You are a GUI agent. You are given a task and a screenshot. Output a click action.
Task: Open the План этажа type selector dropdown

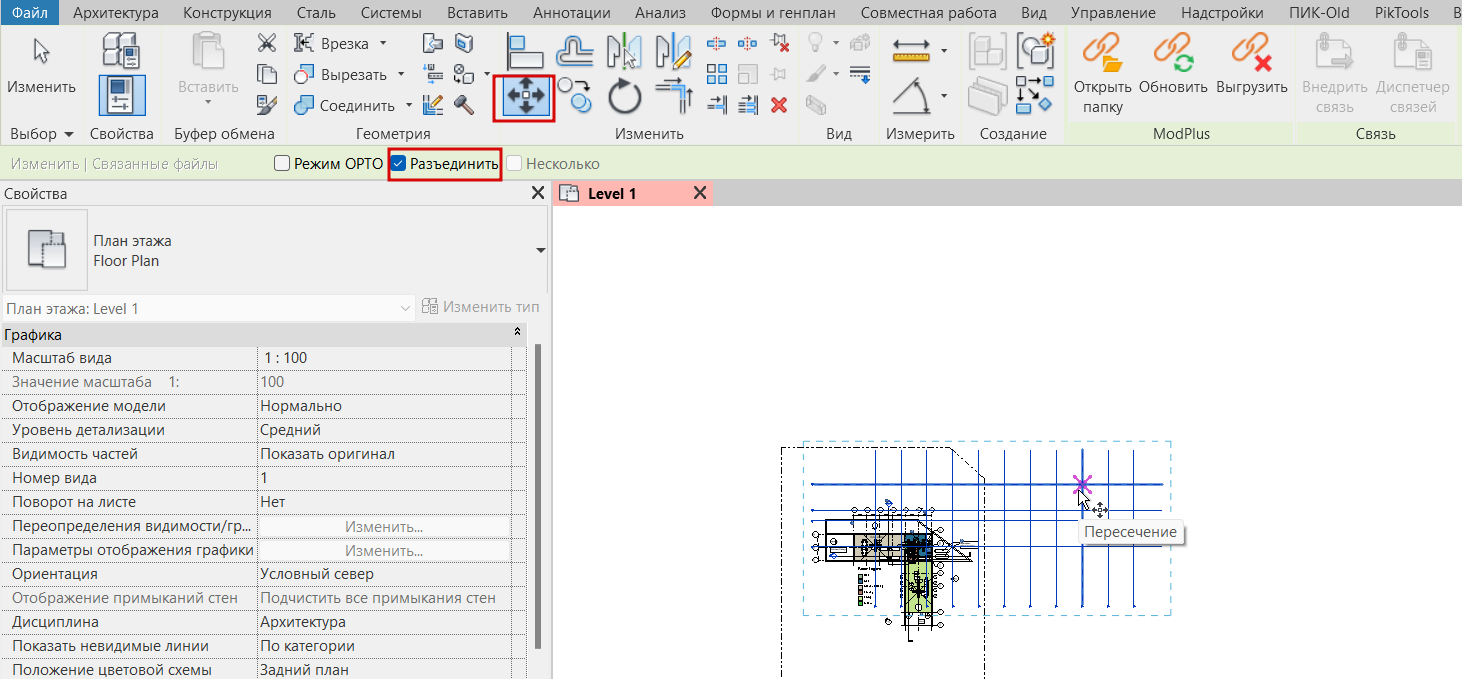click(x=540, y=250)
